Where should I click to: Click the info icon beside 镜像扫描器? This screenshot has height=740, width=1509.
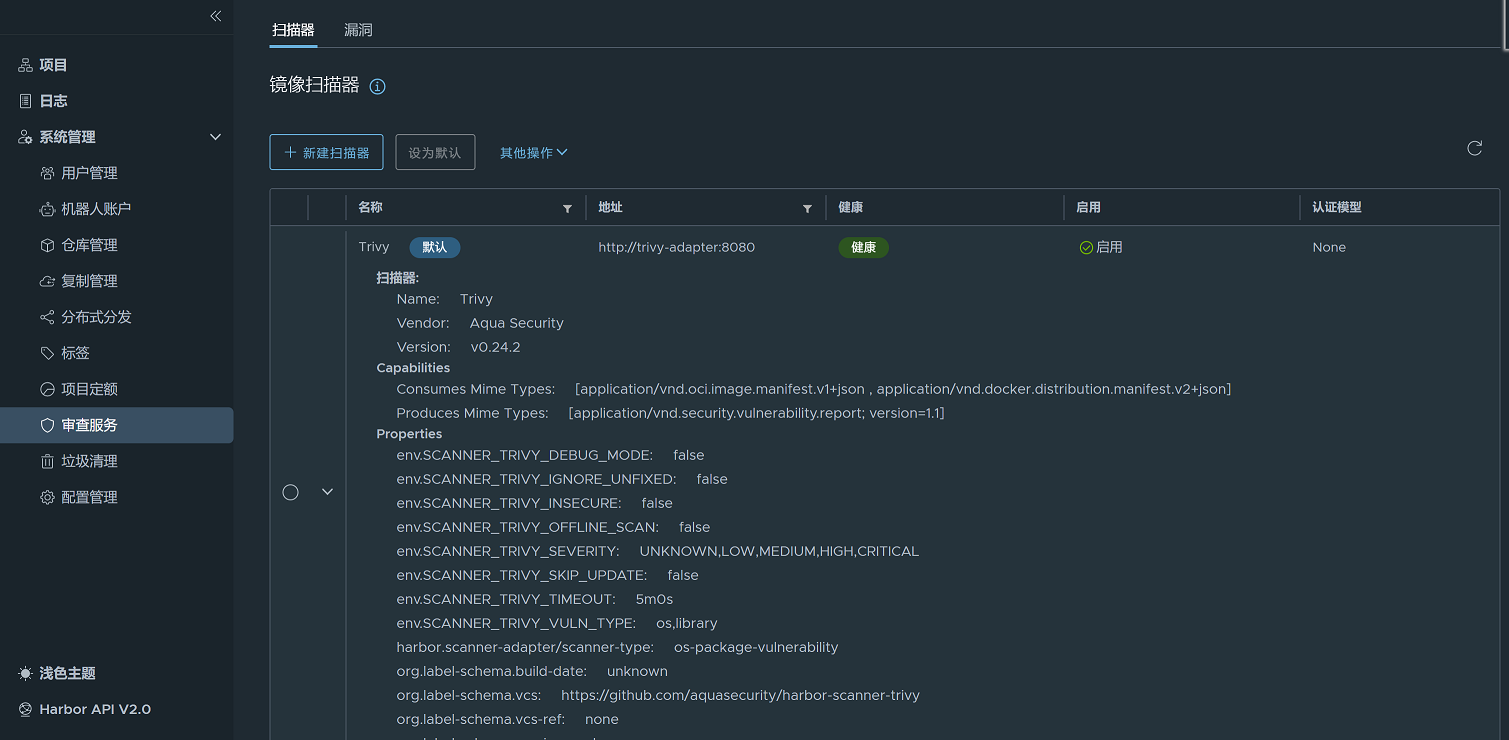pyautogui.click(x=377, y=87)
